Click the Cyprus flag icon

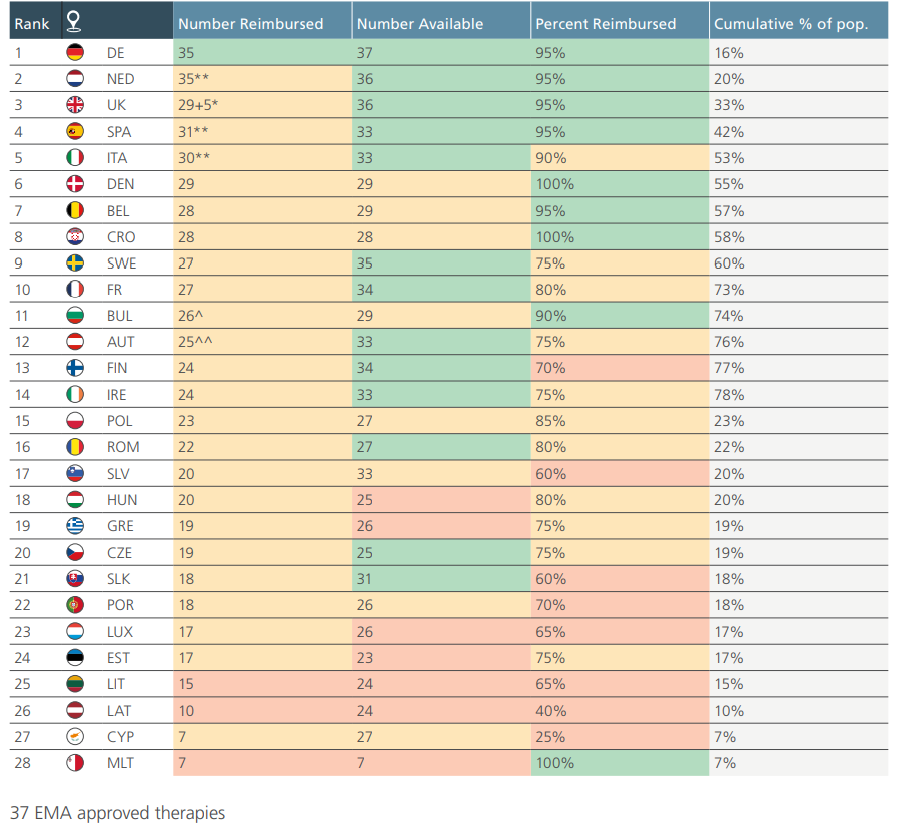(75, 737)
